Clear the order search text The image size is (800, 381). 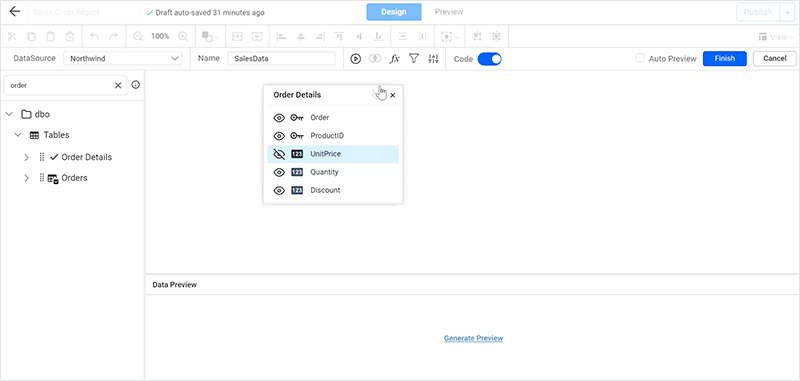tap(118, 86)
